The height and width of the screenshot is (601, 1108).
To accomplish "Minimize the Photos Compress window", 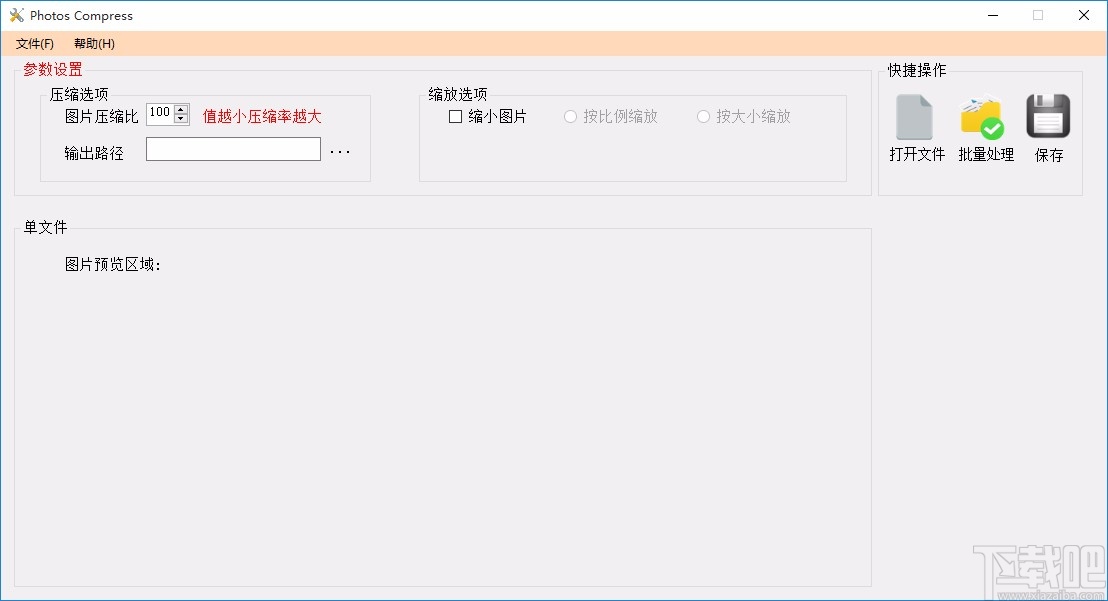I will [x=992, y=15].
